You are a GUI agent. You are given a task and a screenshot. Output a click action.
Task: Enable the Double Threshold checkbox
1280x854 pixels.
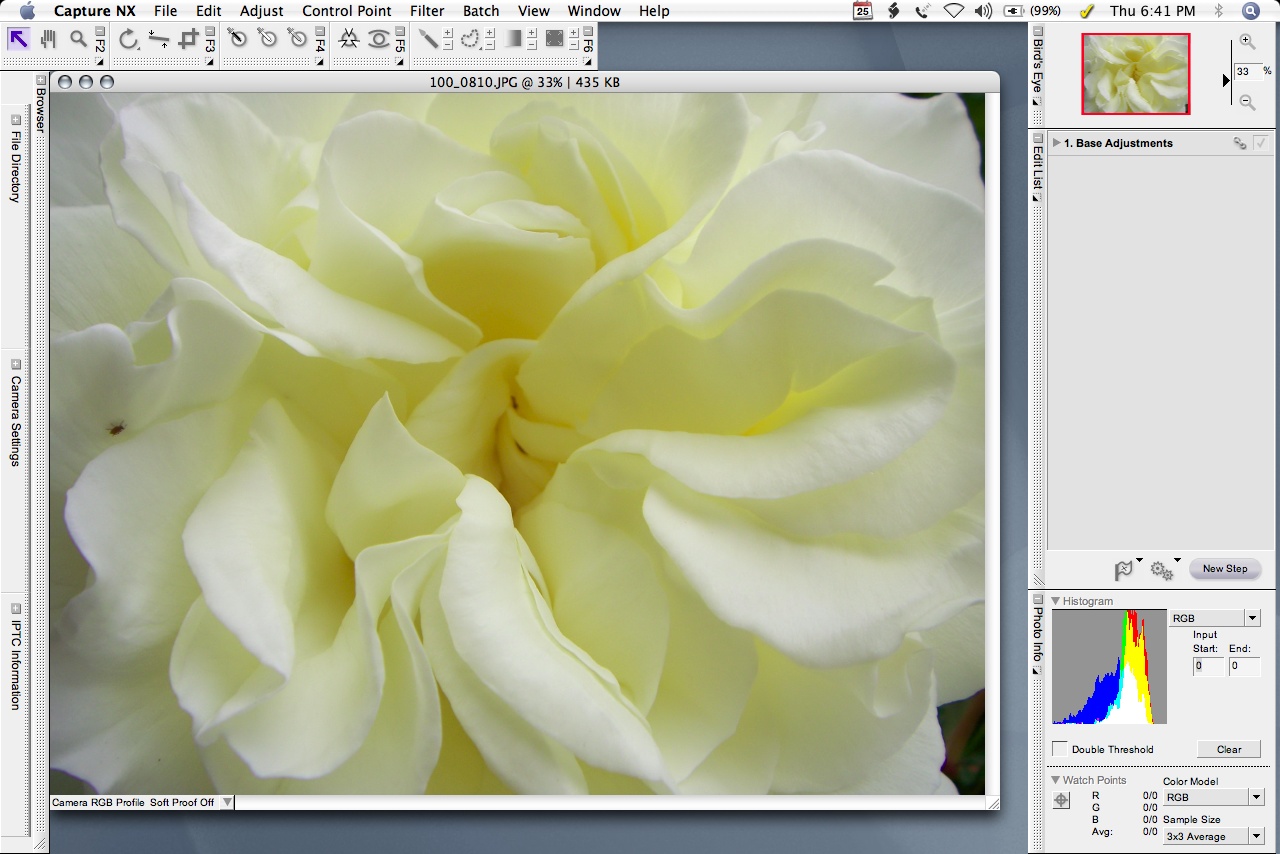tap(1060, 749)
